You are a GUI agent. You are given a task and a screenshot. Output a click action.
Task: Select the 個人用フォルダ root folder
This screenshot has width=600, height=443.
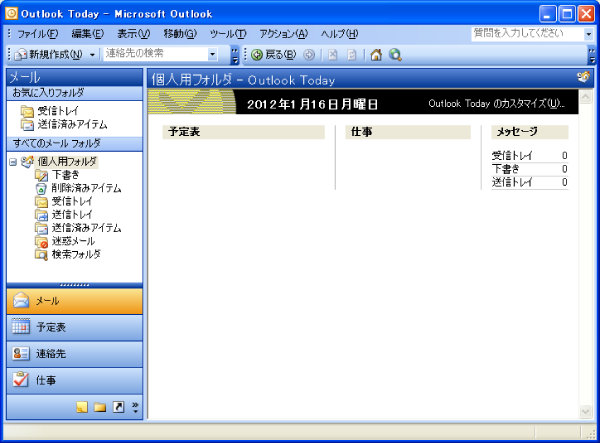(x=67, y=162)
